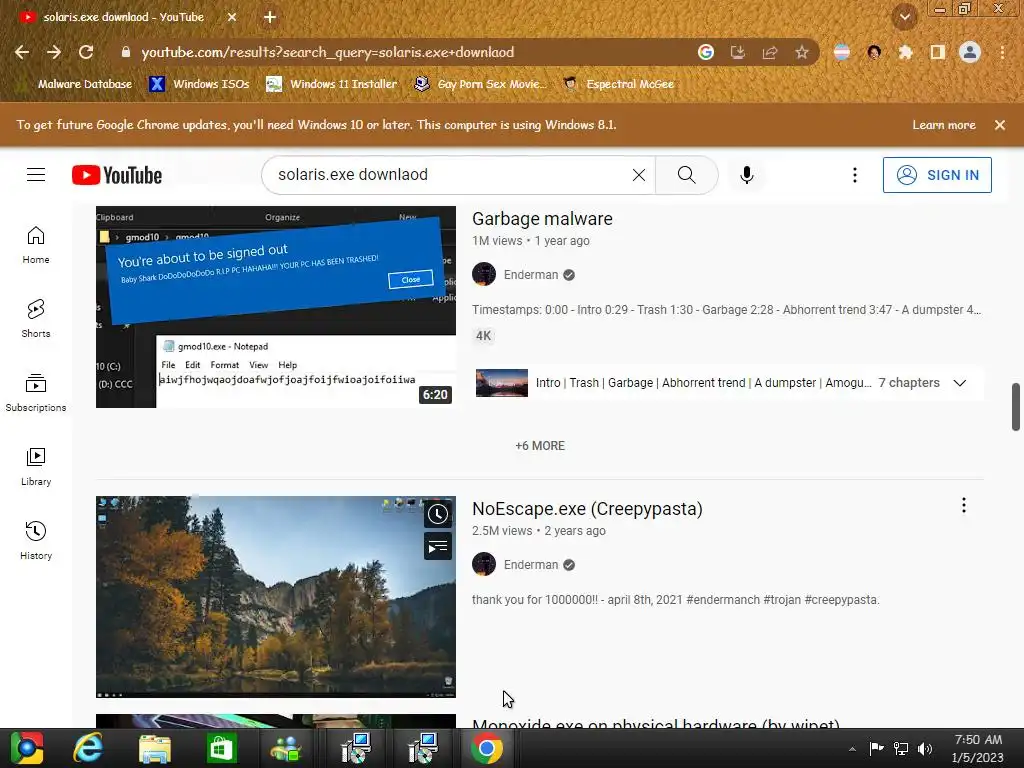Click the 7:50 AM clock in taskbar
1024x768 pixels.
pos(978,740)
